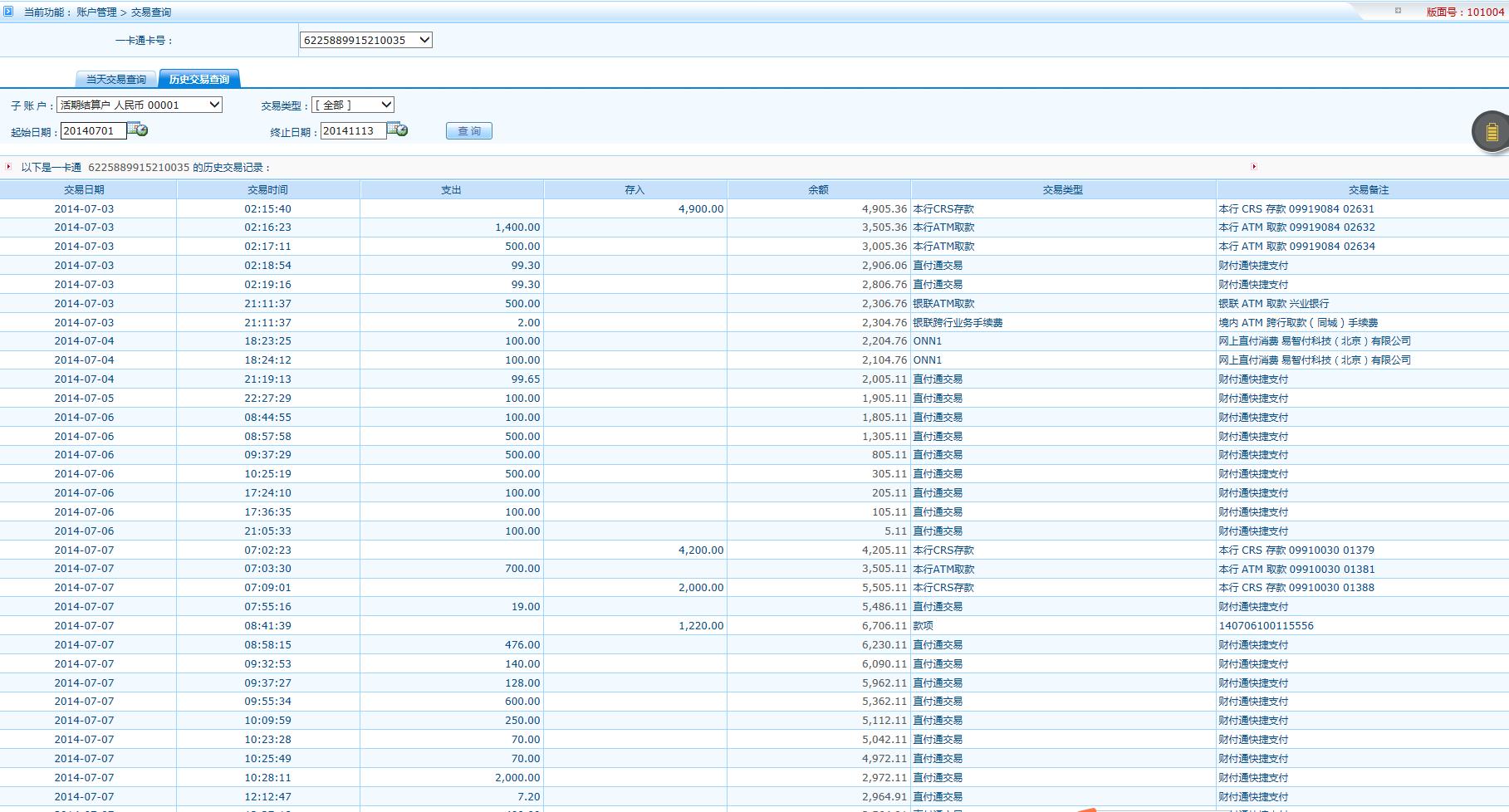This screenshot has width=1509, height=812.
Task: Click the start date calendar picker icon
Action: pos(138,130)
